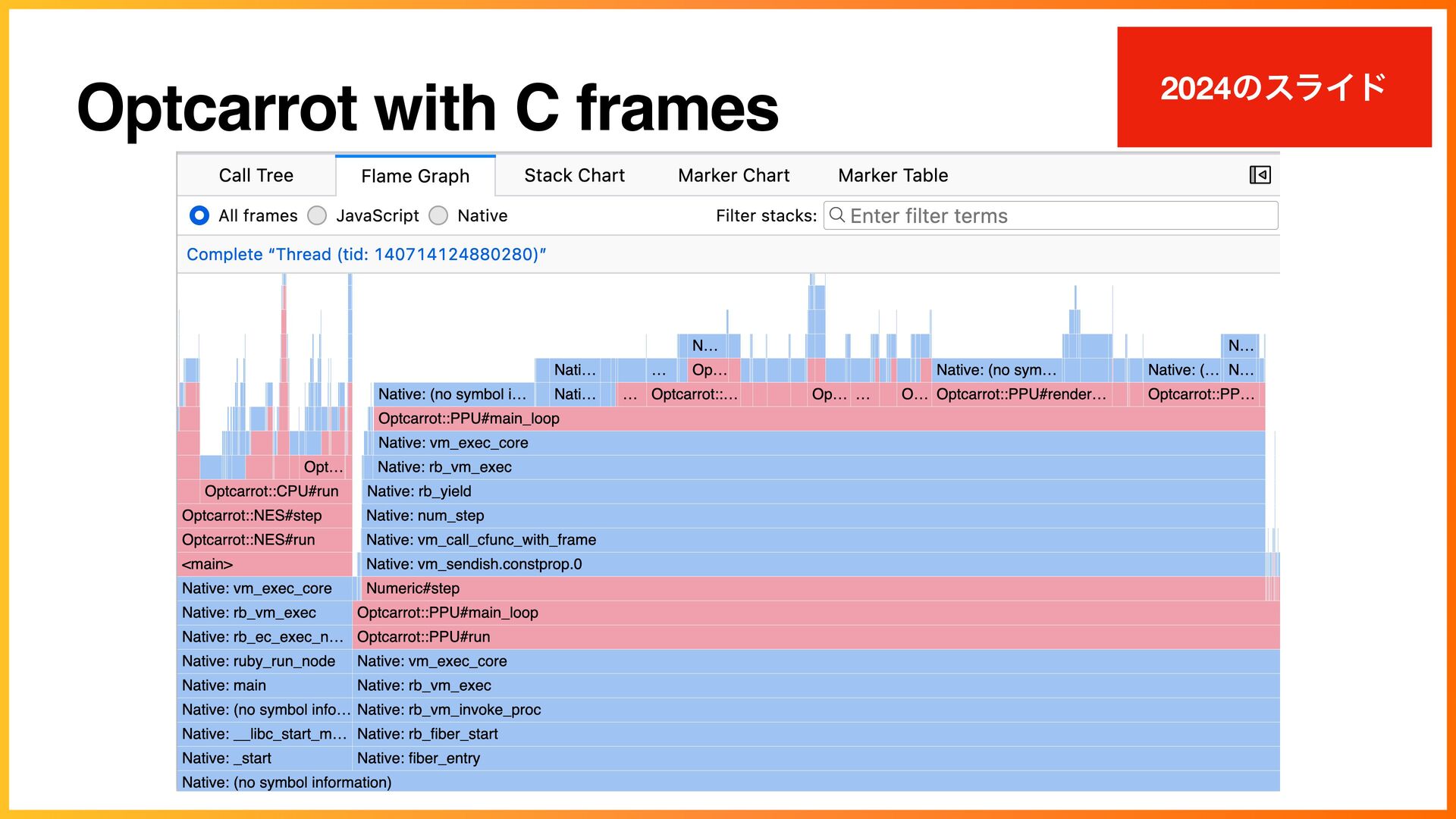Click the search magnifier icon
The image size is (1456, 819).
tap(836, 215)
